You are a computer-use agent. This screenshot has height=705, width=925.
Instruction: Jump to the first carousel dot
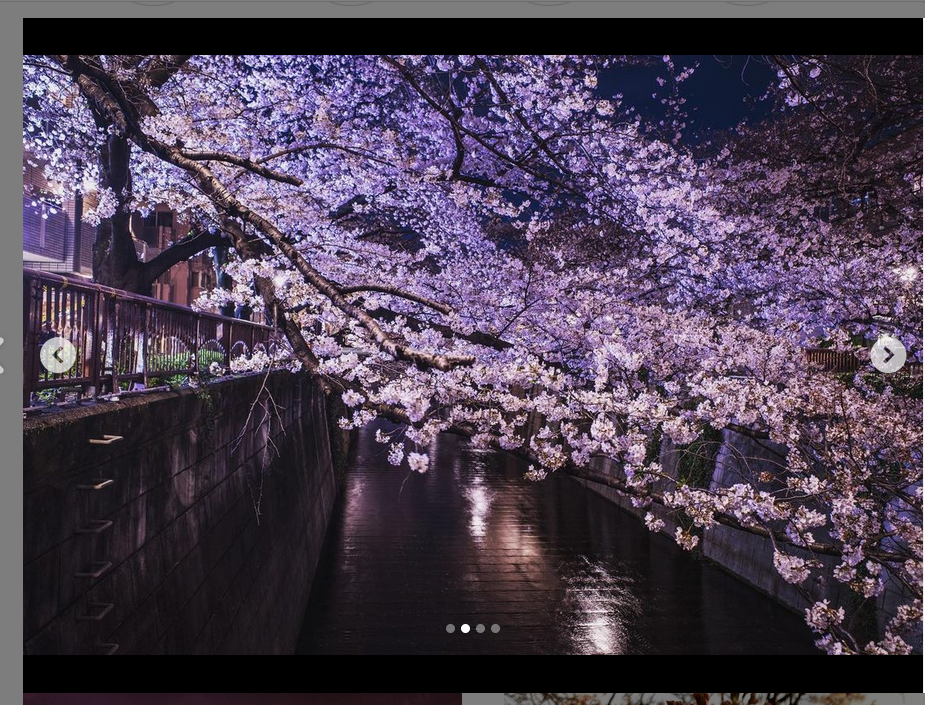[450, 629]
